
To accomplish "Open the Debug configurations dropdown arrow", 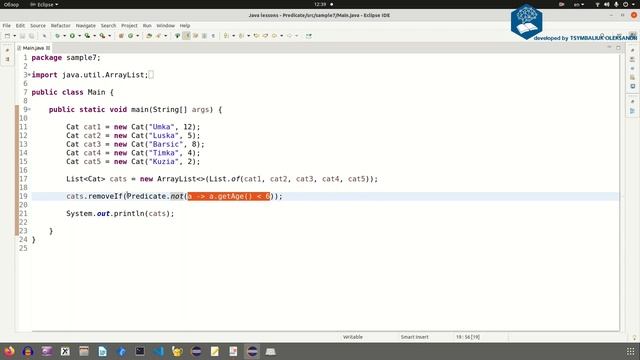I will tap(64, 36).
